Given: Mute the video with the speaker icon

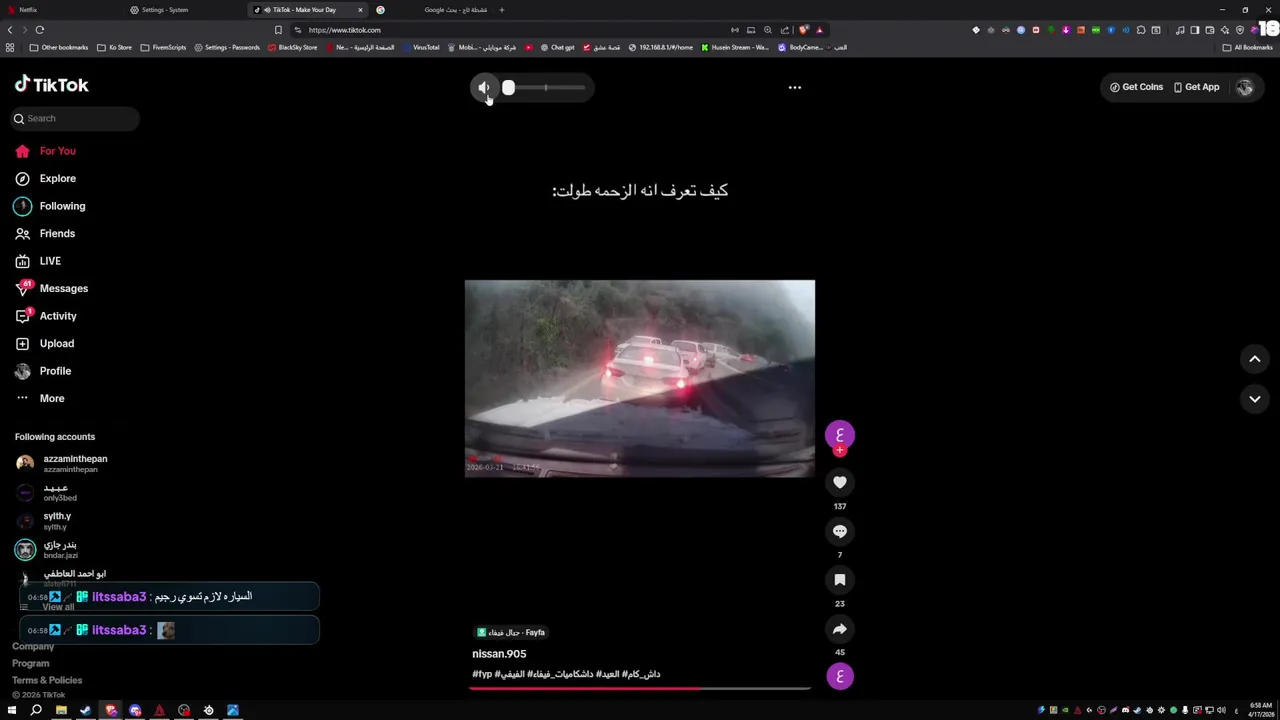Looking at the screenshot, I should (484, 88).
